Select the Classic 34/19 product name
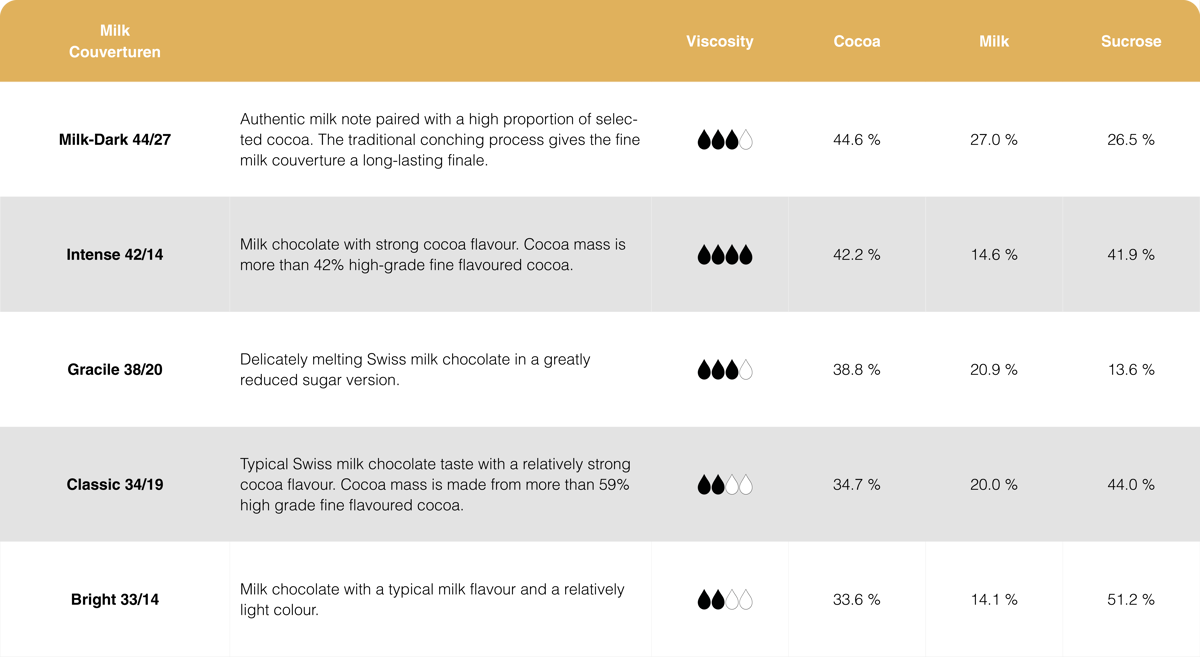This screenshot has width=1200, height=657. point(115,485)
